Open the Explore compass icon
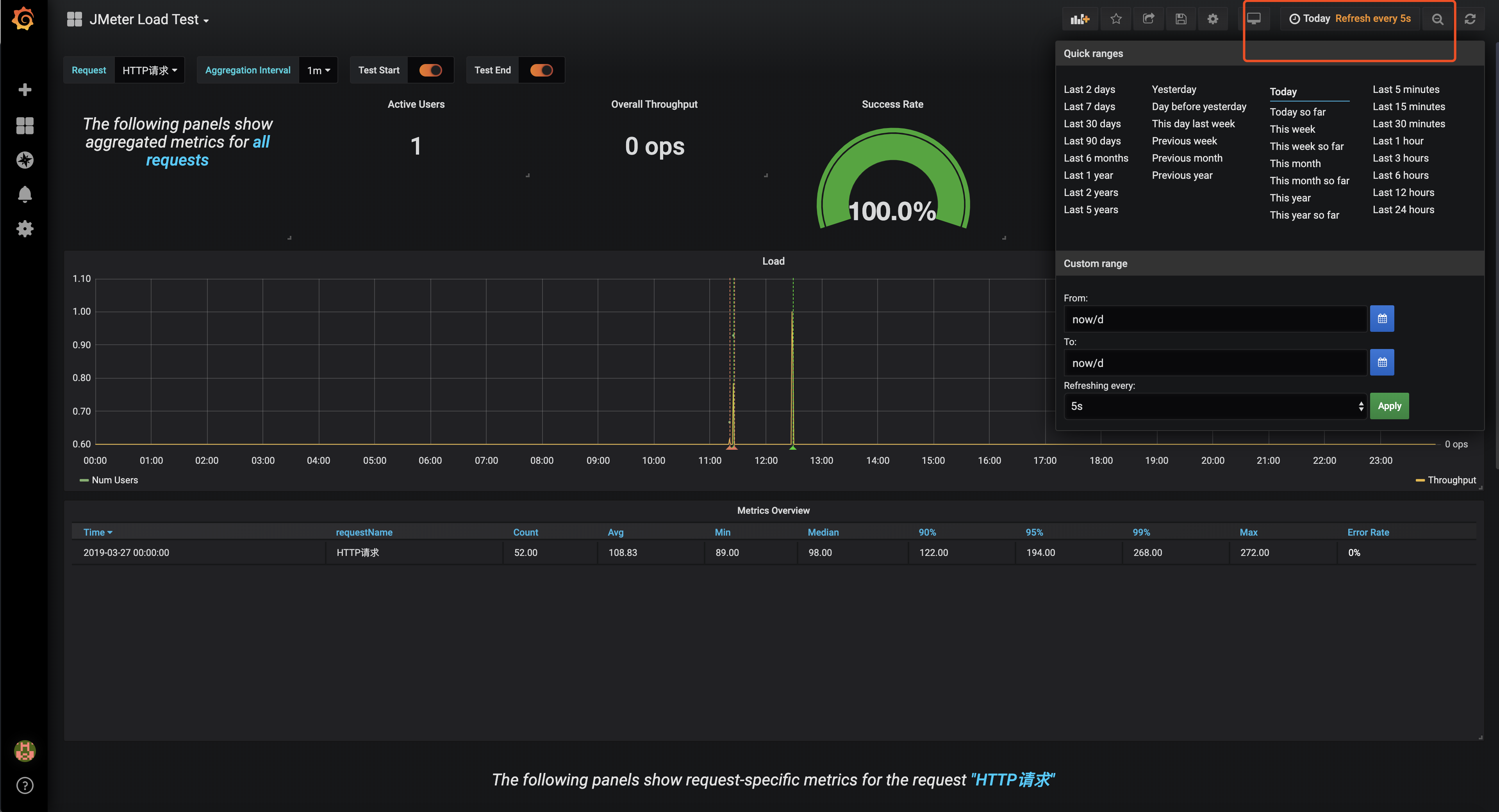Image resolution: width=1499 pixels, height=812 pixels. click(25, 160)
